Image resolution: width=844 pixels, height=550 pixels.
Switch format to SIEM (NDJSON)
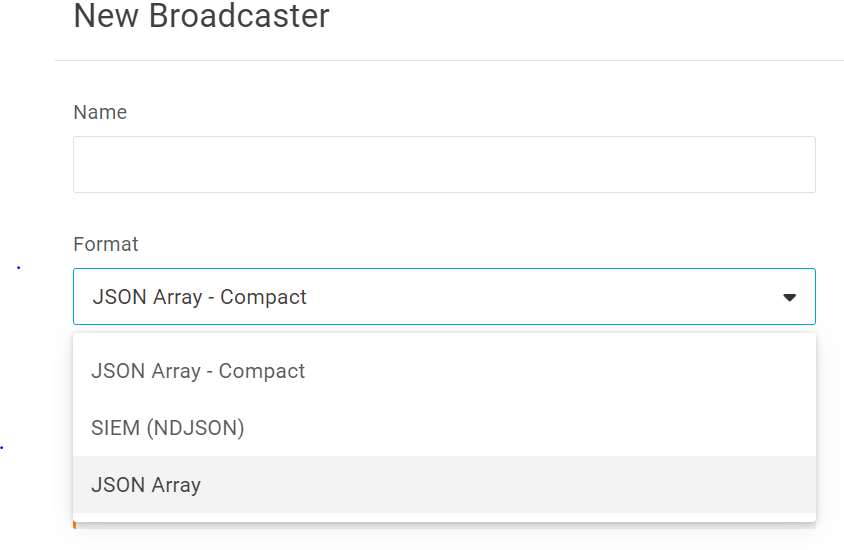click(x=168, y=428)
